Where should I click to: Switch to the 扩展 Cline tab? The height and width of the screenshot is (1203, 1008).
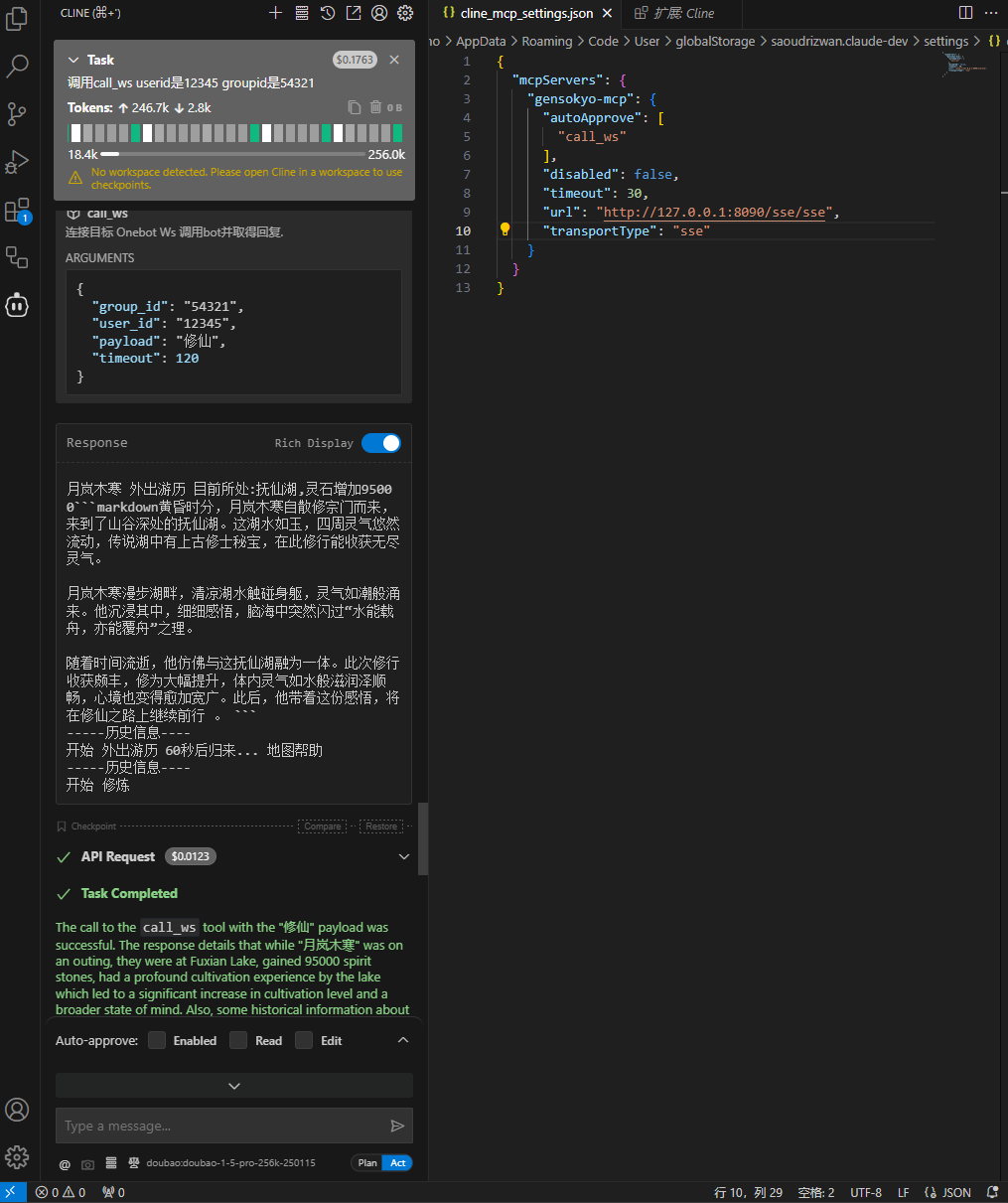point(681,14)
